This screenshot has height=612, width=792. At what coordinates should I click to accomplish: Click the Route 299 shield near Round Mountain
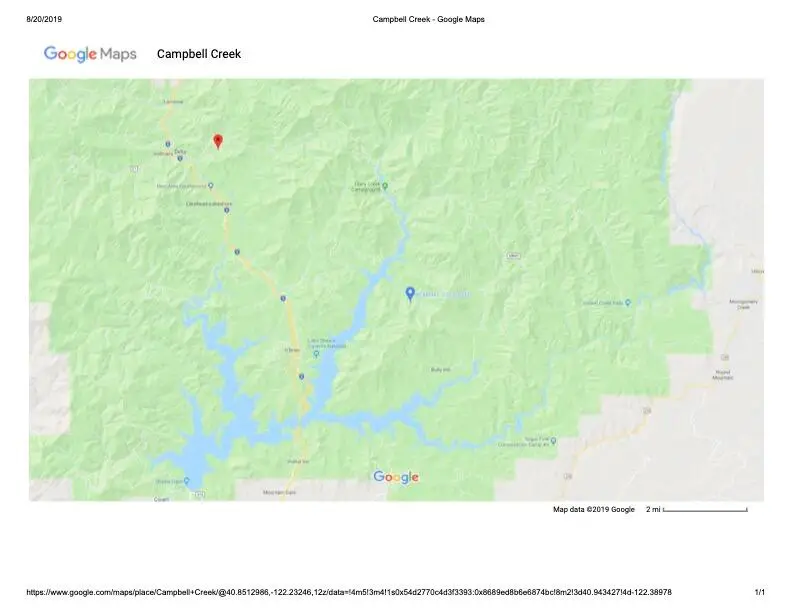(x=725, y=357)
